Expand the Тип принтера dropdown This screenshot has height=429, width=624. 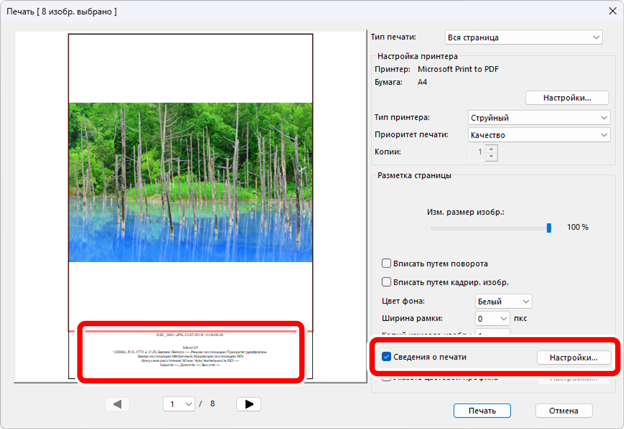coord(539,117)
